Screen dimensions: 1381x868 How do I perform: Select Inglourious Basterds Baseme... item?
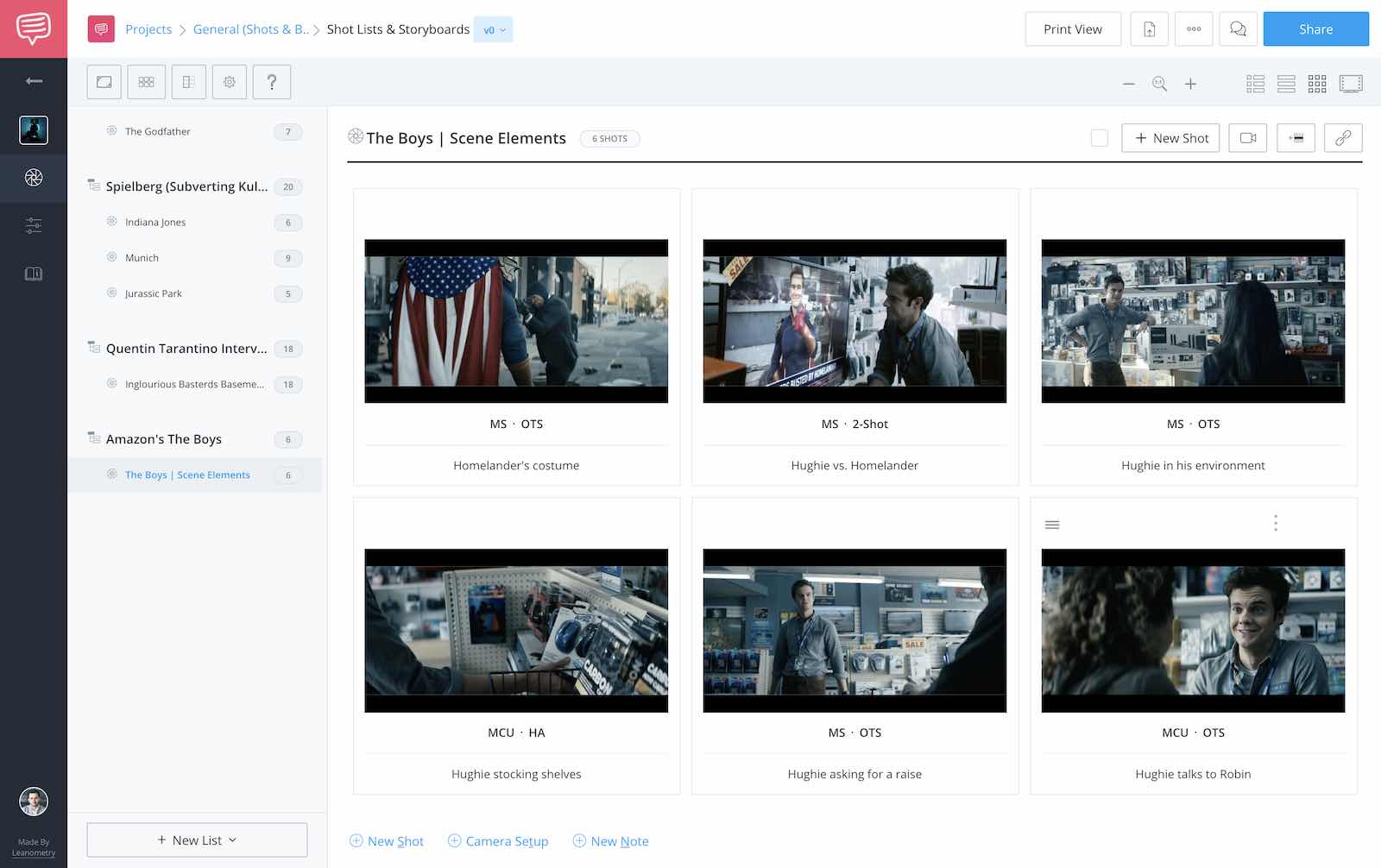pos(194,385)
